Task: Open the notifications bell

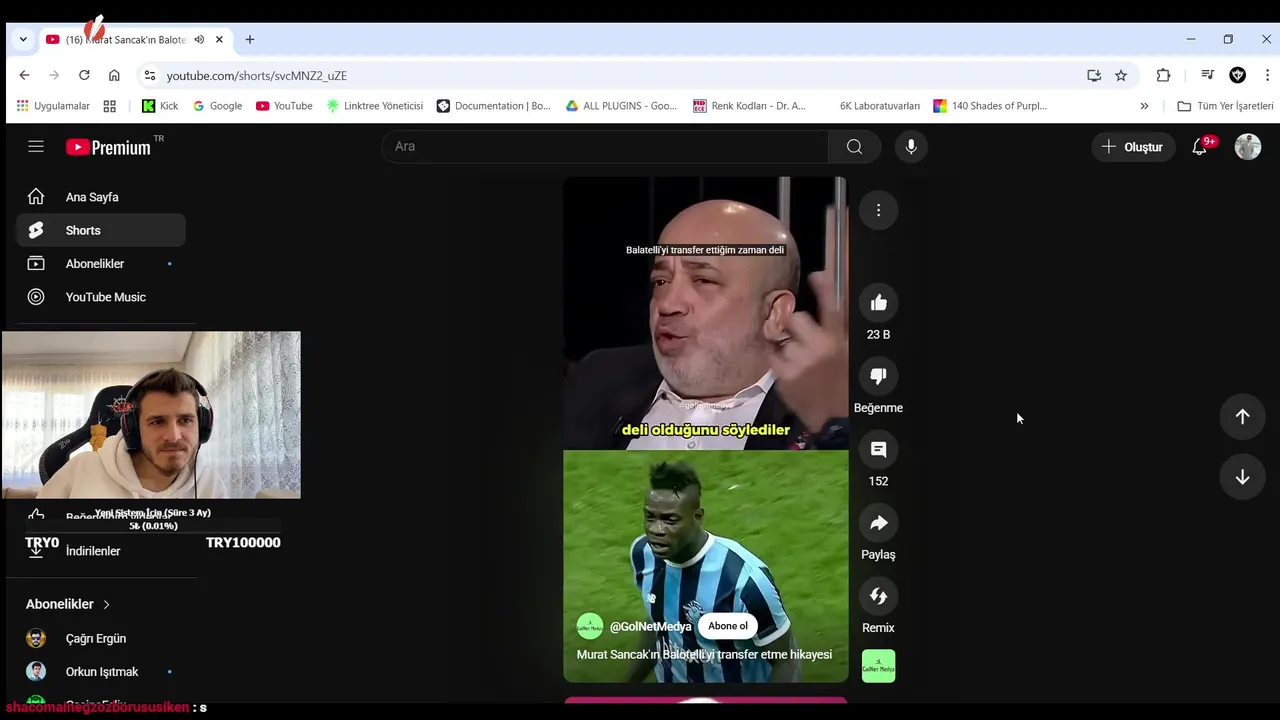Action: [x=1199, y=147]
